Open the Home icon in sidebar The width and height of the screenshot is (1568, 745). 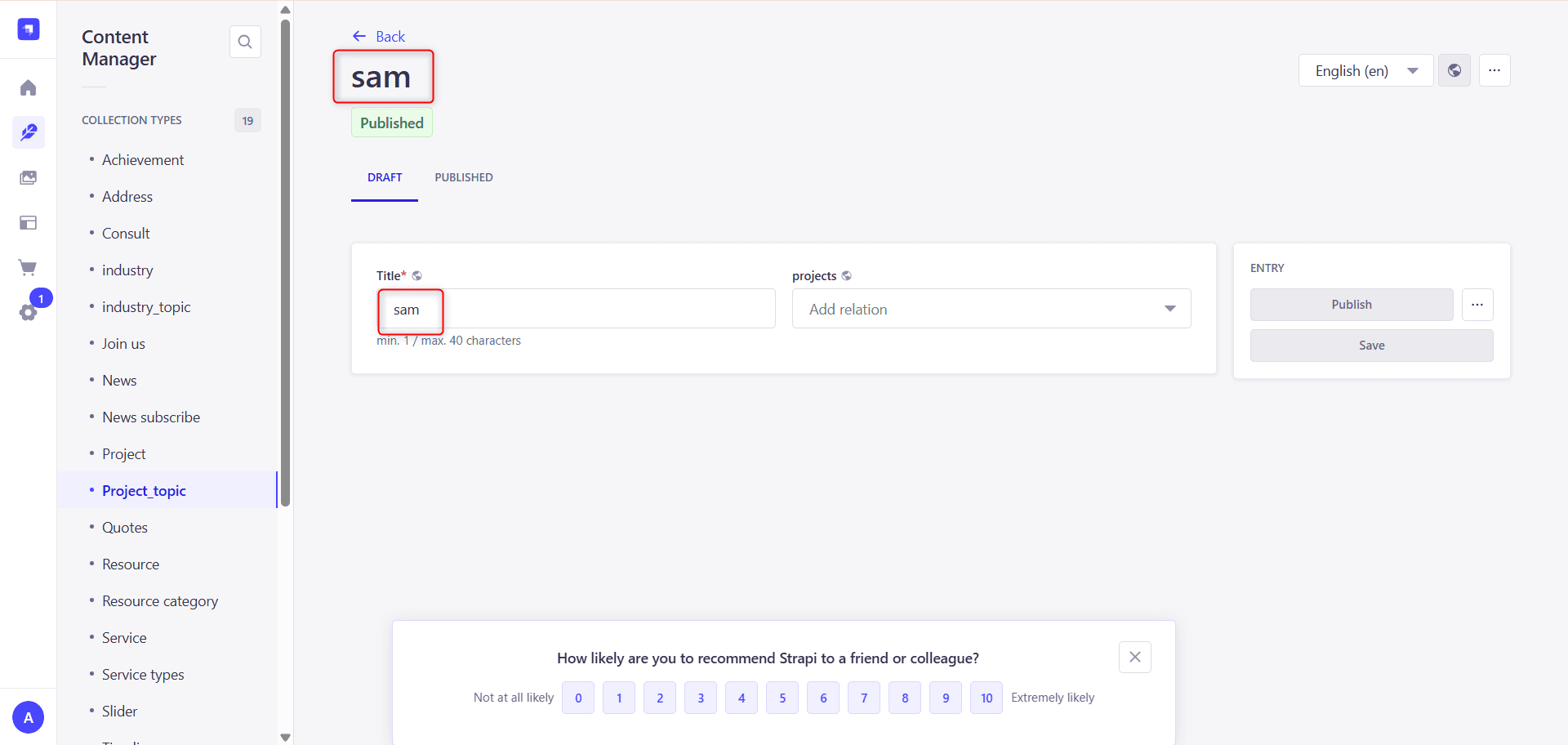point(29,88)
